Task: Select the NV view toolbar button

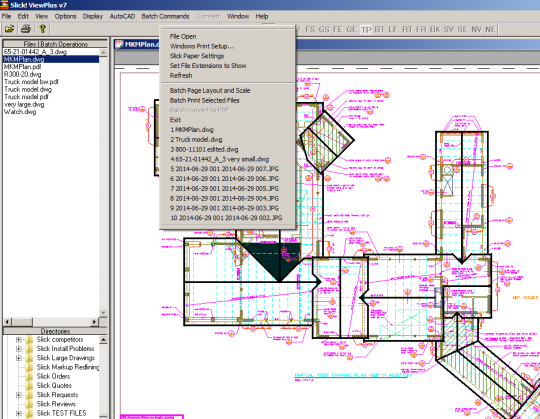Action: 476,30
